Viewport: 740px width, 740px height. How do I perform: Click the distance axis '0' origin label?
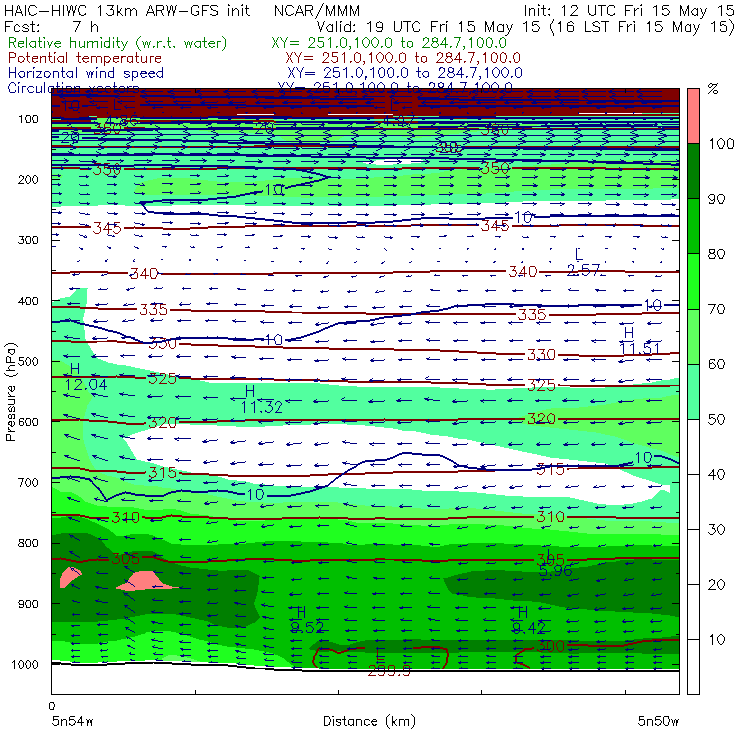[x=52, y=706]
